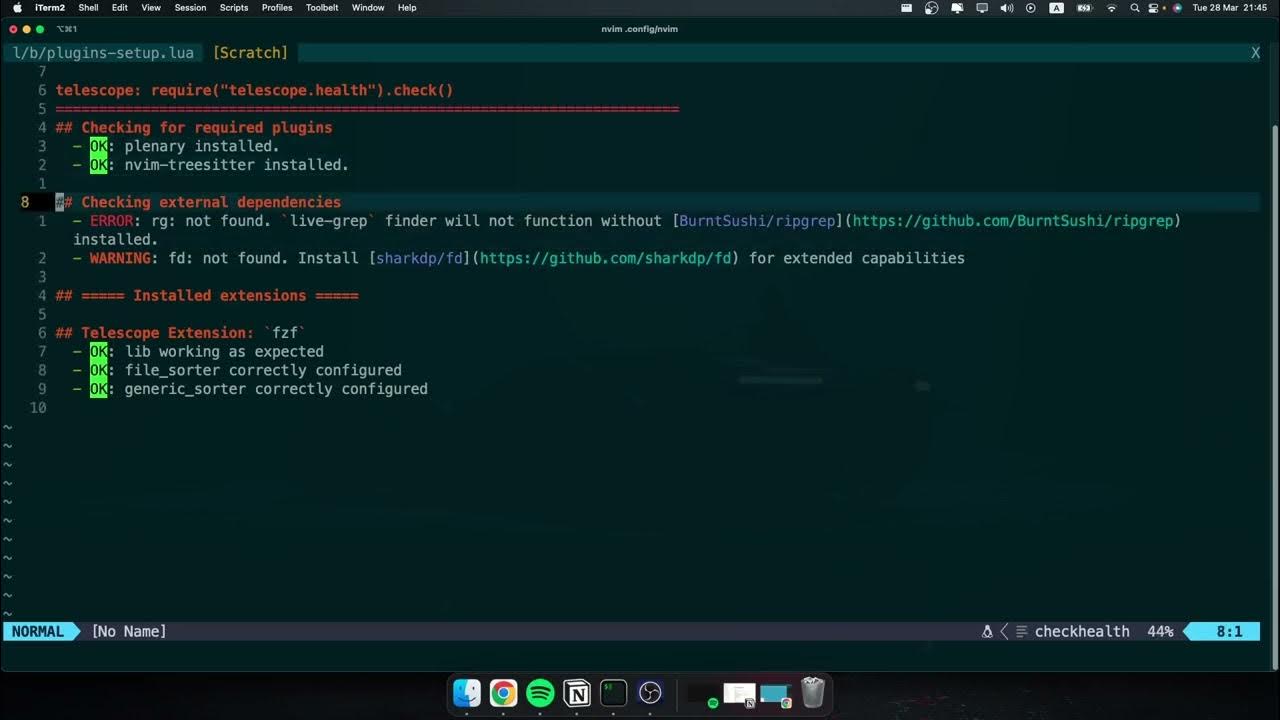This screenshot has width=1280, height=720.
Task: Close the nvim tab with X
Action: (x=1255, y=53)
